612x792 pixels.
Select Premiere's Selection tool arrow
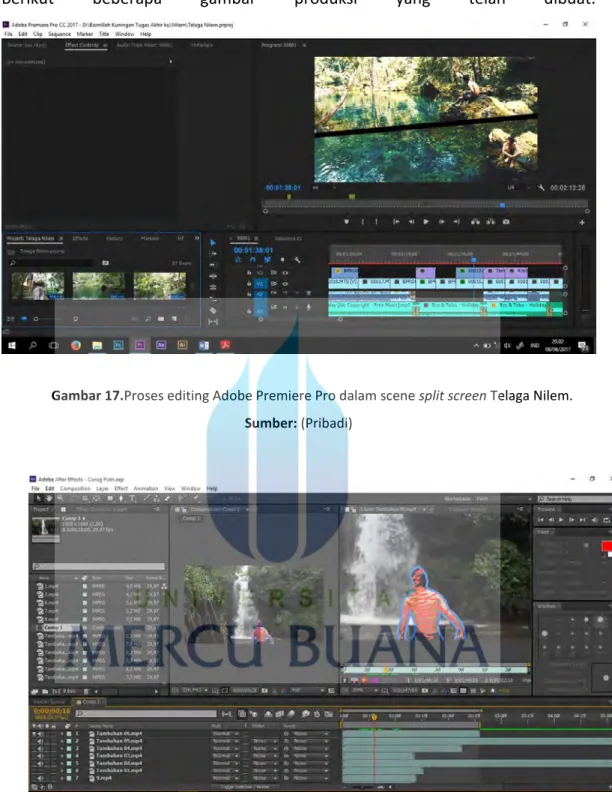213,243
